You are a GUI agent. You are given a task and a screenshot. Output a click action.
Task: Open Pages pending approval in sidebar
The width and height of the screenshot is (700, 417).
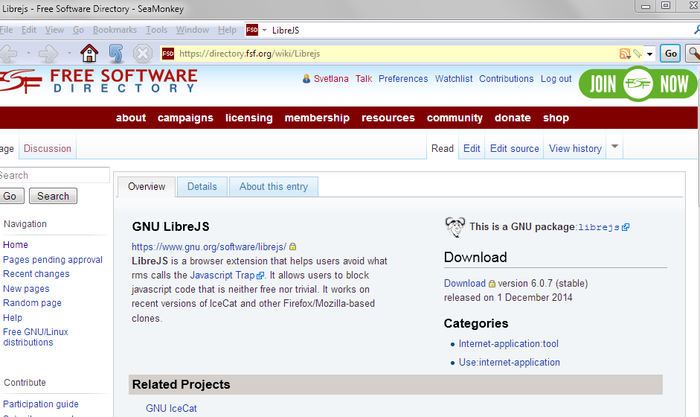point(53,260)
